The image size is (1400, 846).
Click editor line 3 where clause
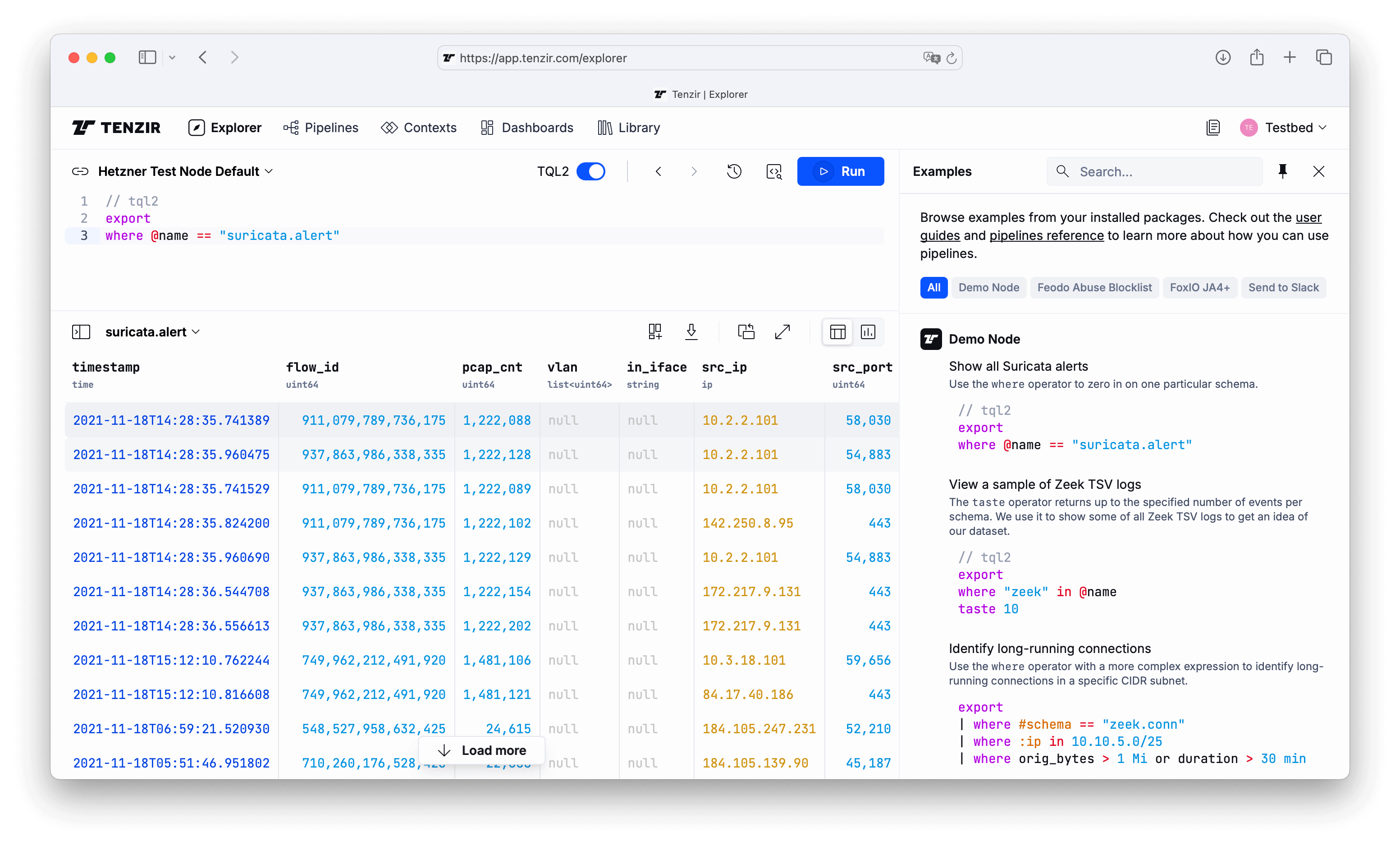click(222, 235)
